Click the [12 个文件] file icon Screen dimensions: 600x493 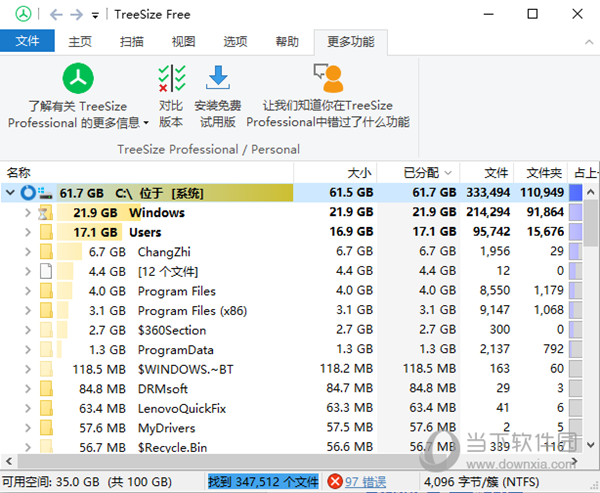click(x=46, y=271)
